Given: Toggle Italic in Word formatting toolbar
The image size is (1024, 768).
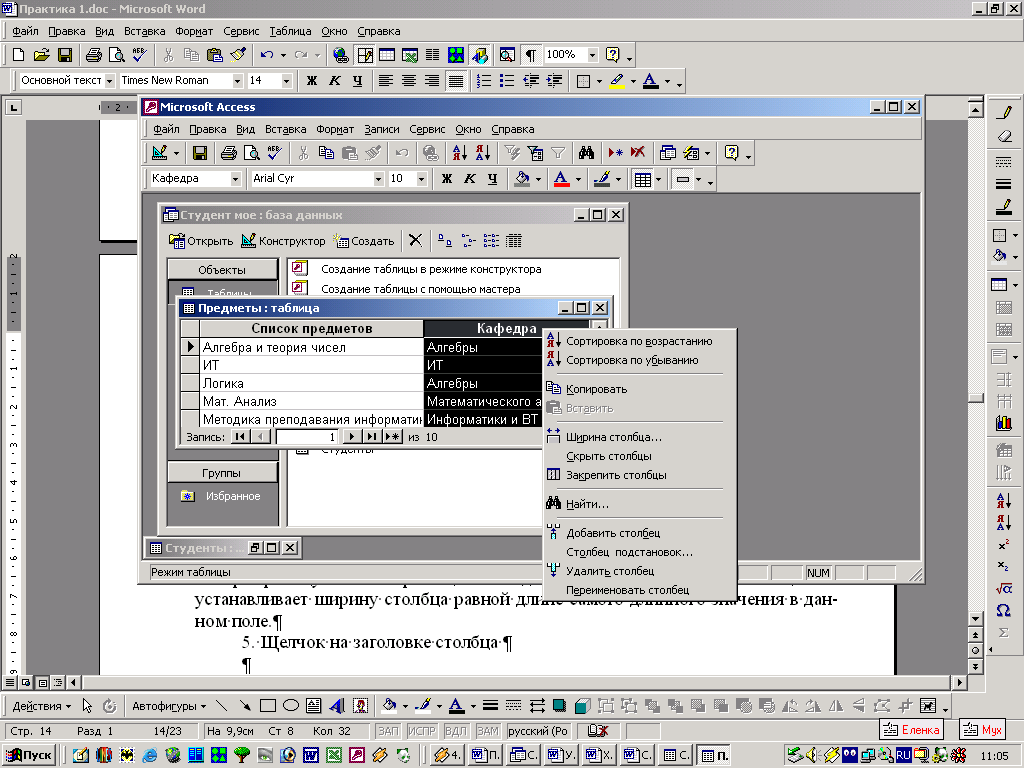Looking at the screenshot, I should 334,80.
